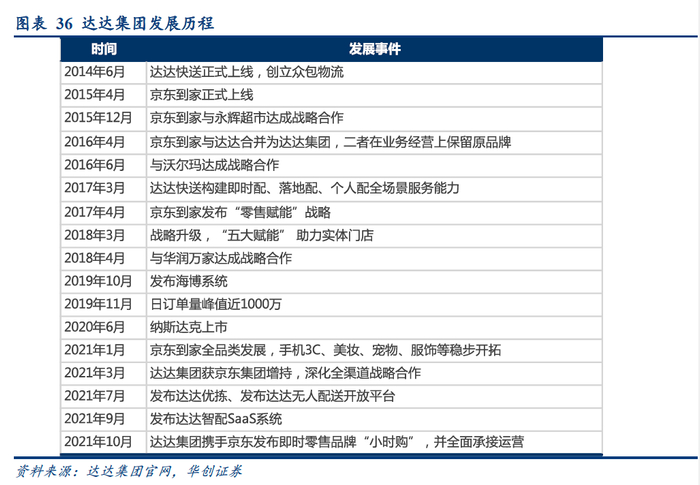This screenshot has height=485, width=700.
Task: Select the '2020年6月' date cell
Action: [x=104, y=327]
